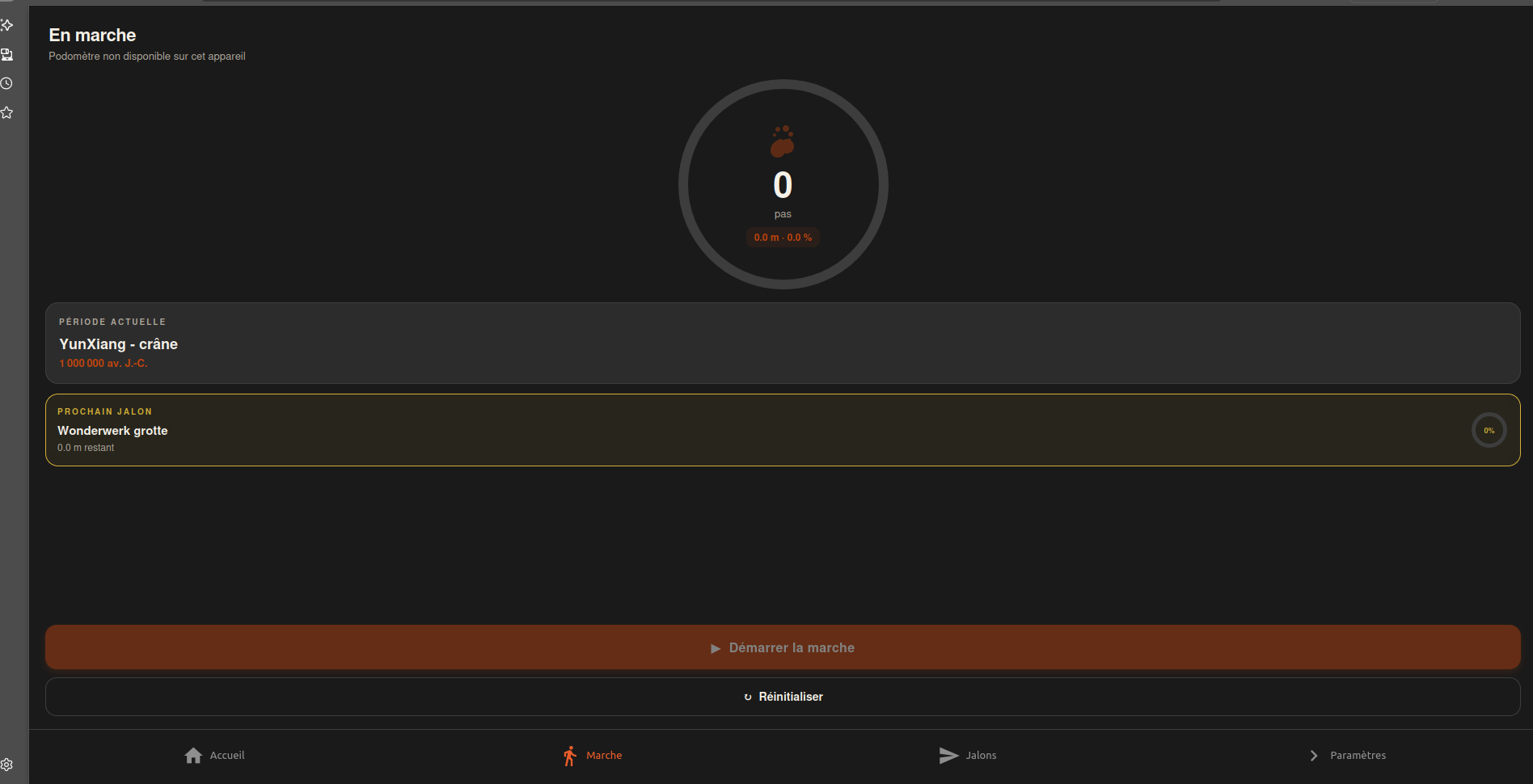This screenshot has height=784, width=1533.
Task: Open the Wonderwerk grotte milestone card
Action: 728,430
